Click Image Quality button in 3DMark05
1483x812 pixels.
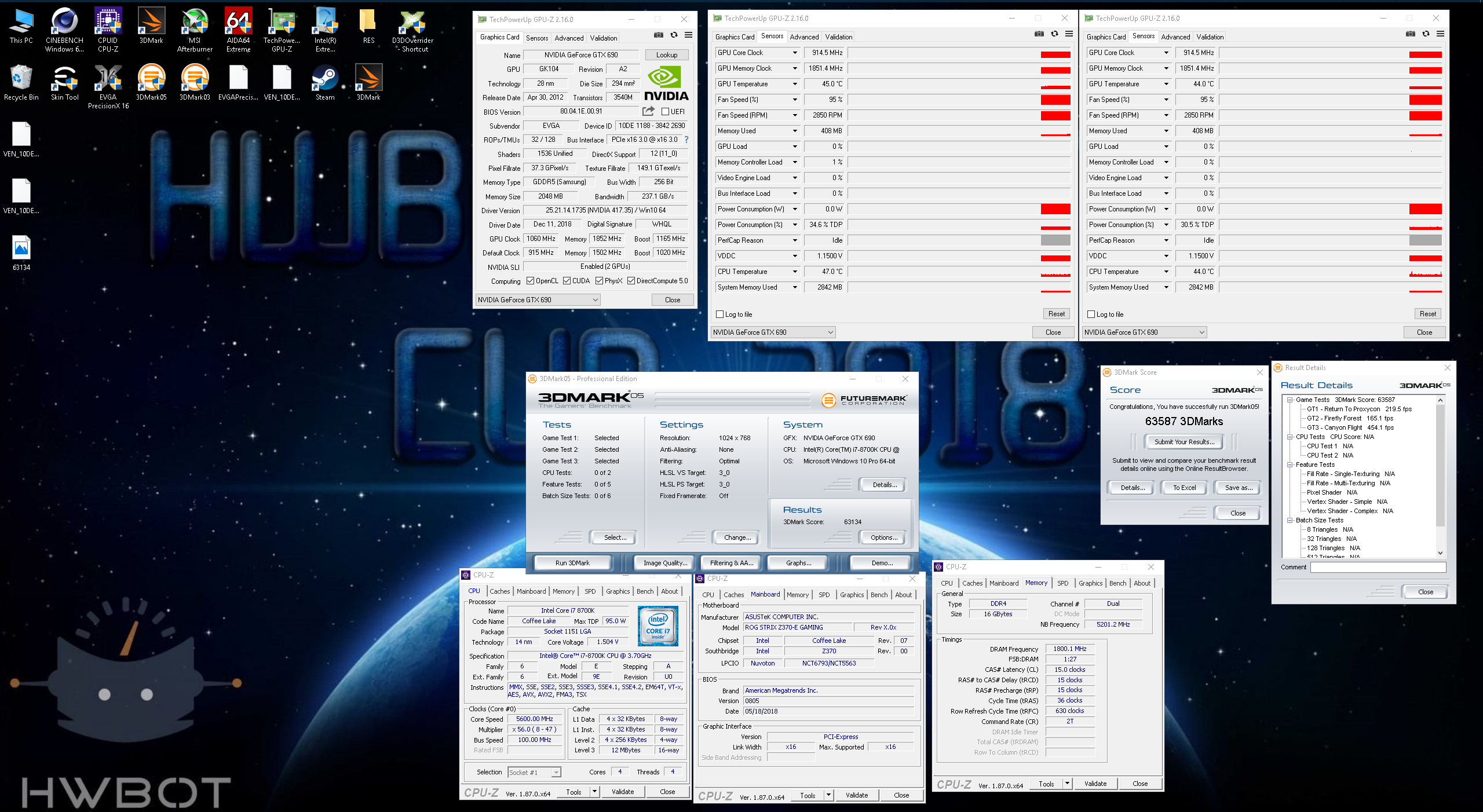pyautogui.click(x=665, y=563)
